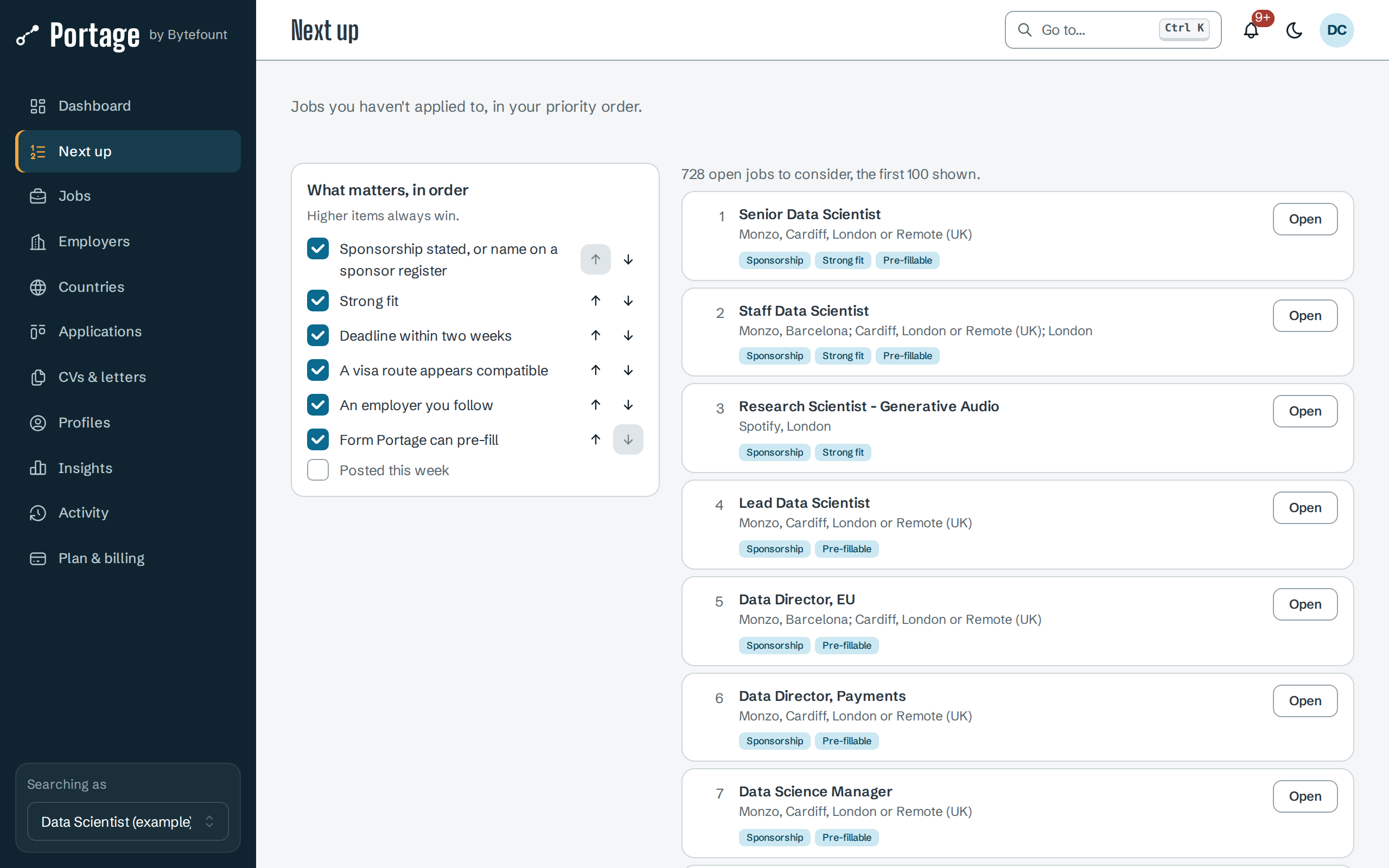Click the Insights chart icon
1389x868 pixels.
(38, 468)
